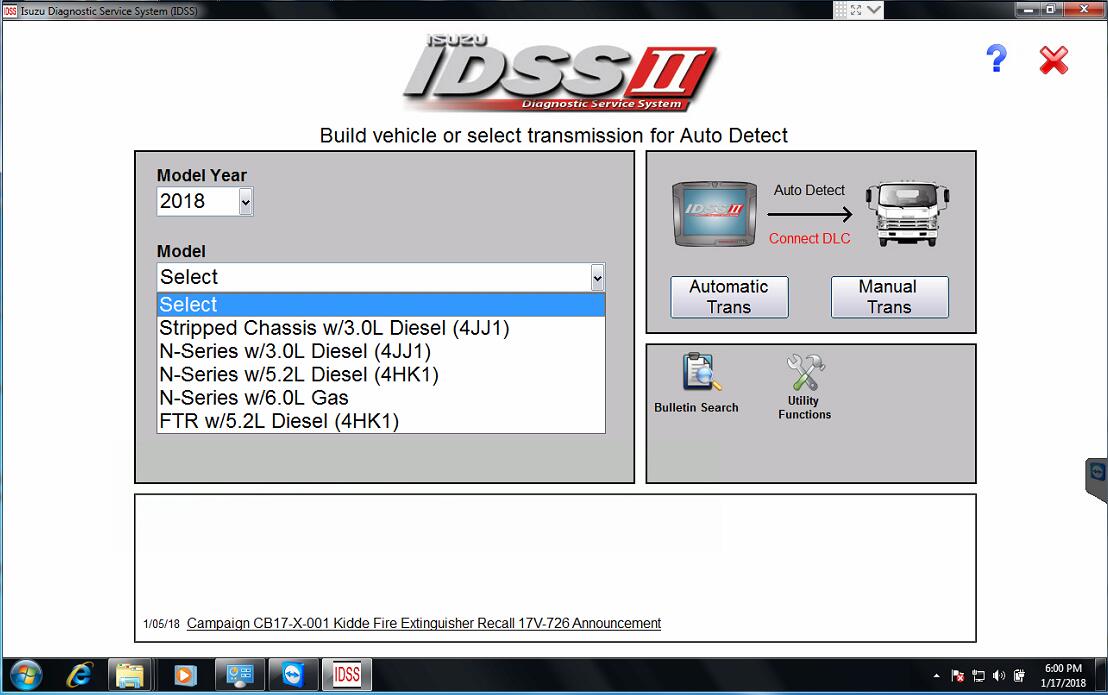This screenshot has height=695, width=1108.
Task: Click the Connect DLC red text
Action: 810,239
